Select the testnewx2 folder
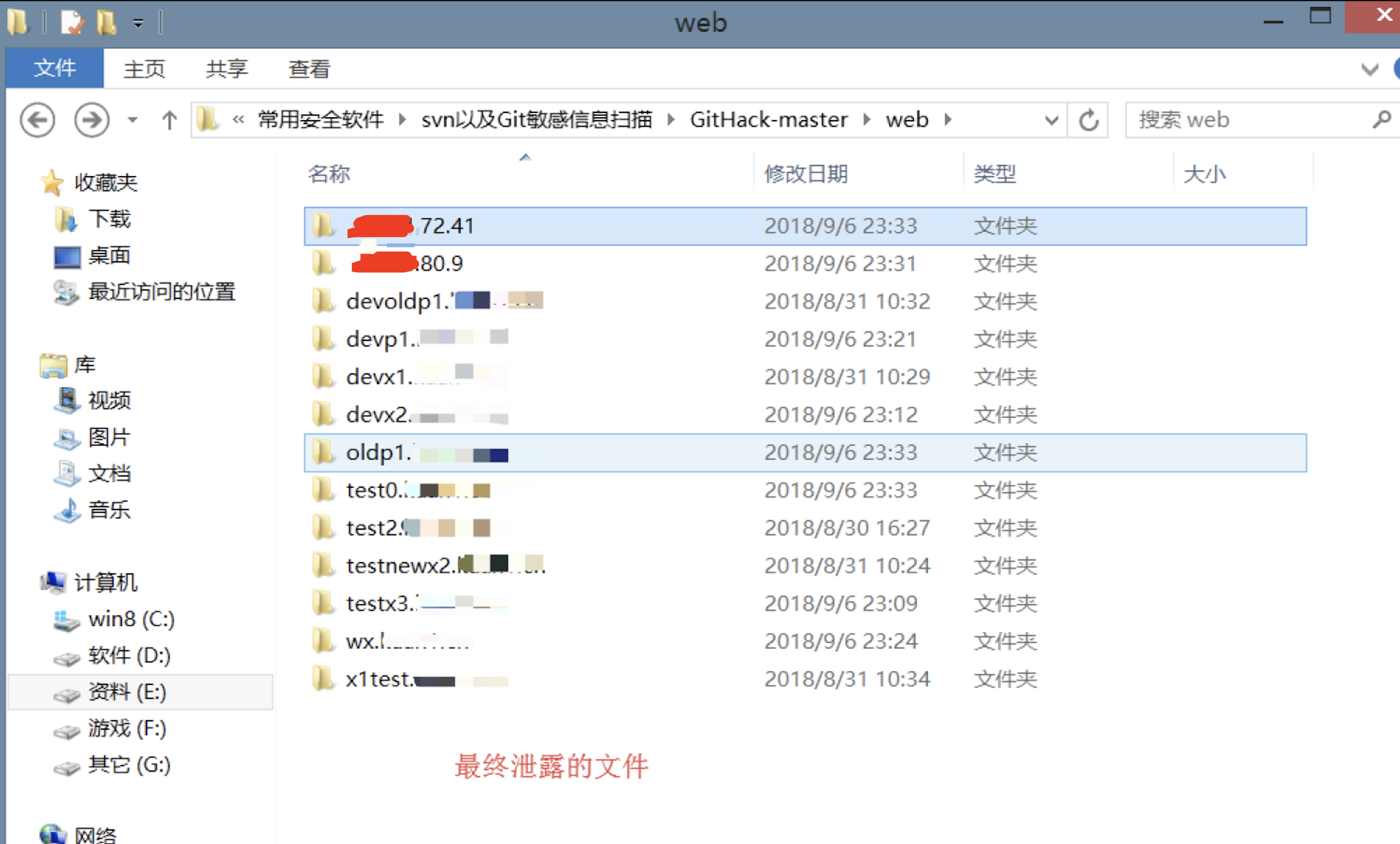Screen dimensions: 1400x844 coord(805,566)
